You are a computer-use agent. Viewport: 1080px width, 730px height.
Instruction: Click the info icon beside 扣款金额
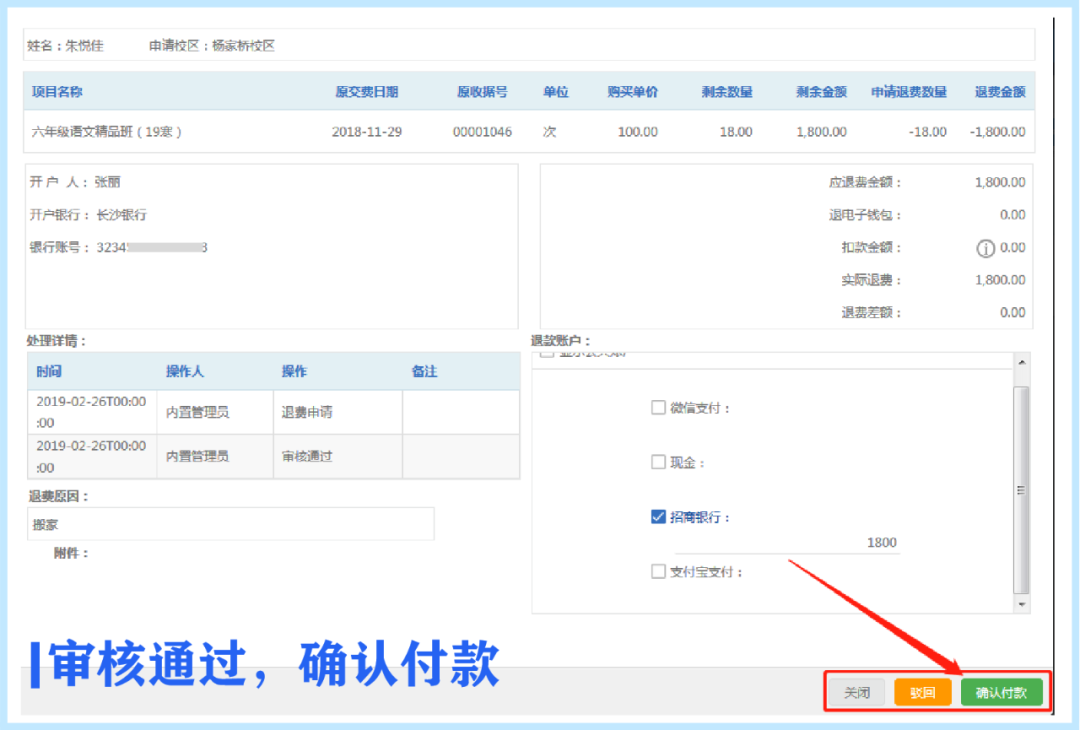pos(985,248)
